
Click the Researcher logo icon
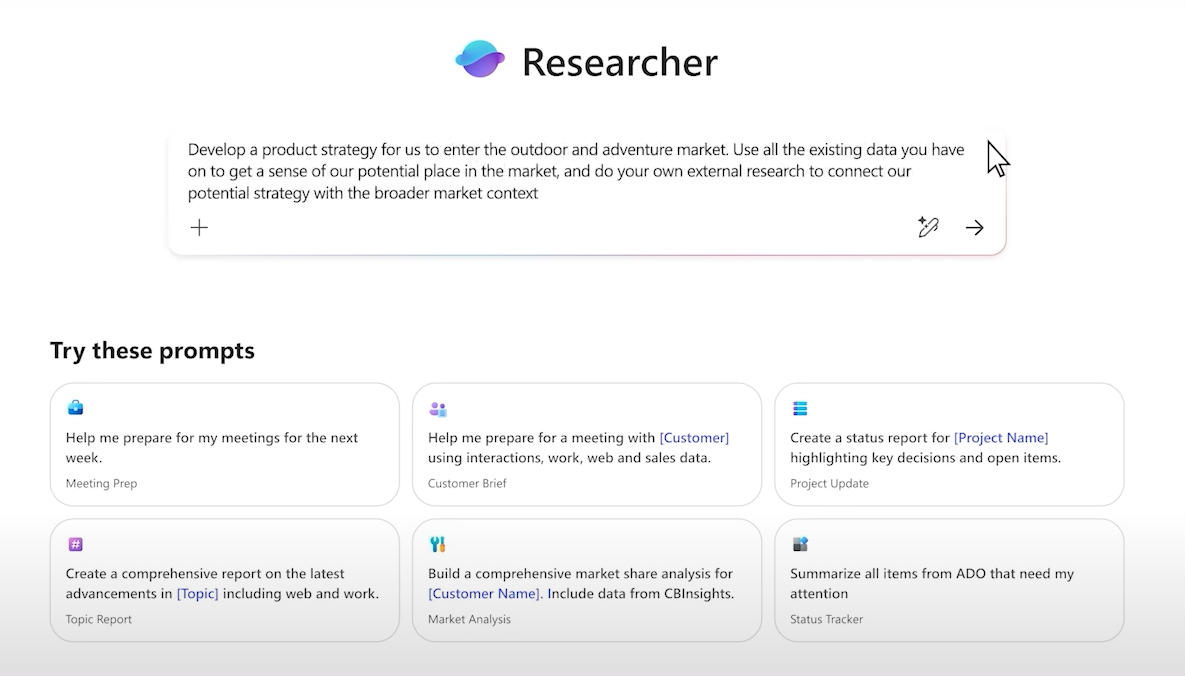(480, 59)
